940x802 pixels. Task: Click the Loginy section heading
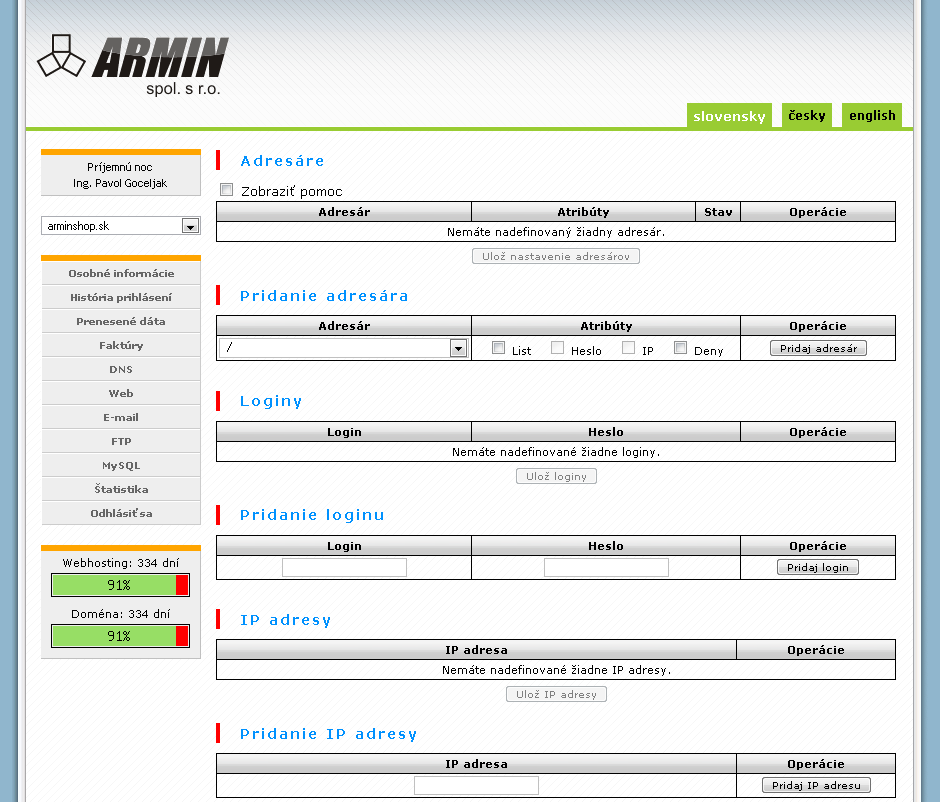click(271, 401)
